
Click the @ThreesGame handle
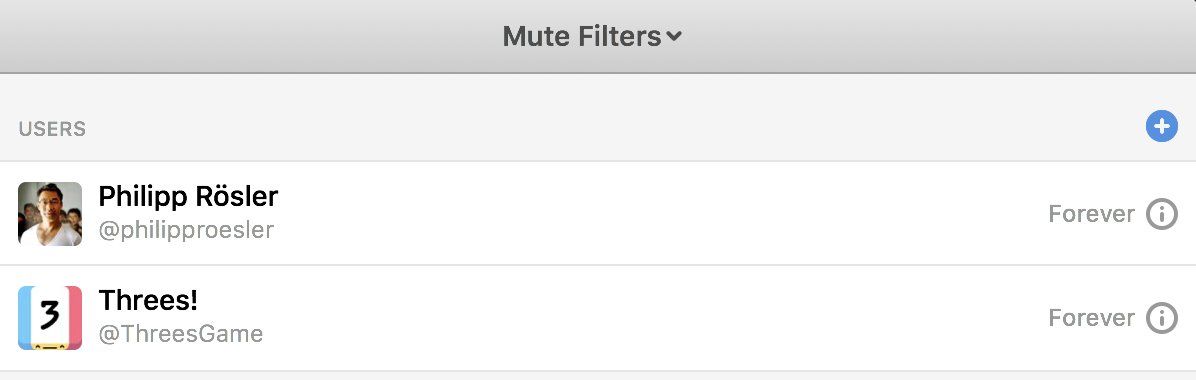coord(181,334)
